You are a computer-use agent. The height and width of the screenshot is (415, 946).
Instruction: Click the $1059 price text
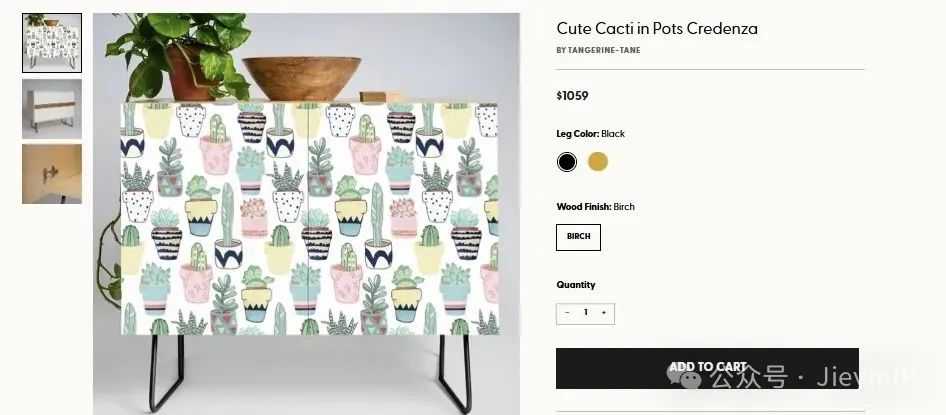(x=572, y=96)
